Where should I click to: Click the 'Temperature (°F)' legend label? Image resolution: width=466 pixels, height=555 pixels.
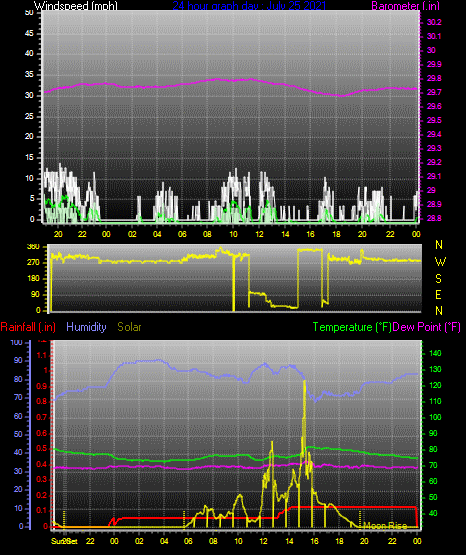(352, 327)
